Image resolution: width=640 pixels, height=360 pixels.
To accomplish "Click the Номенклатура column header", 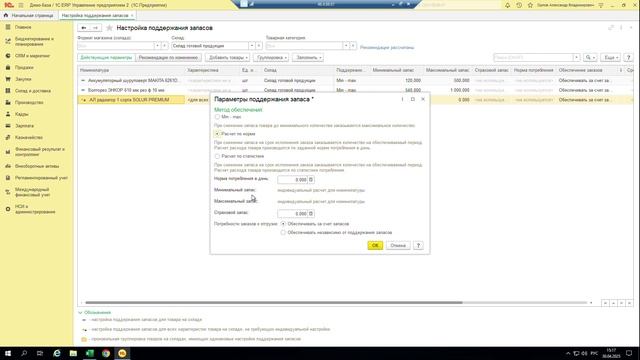I will tap(131, 70).
